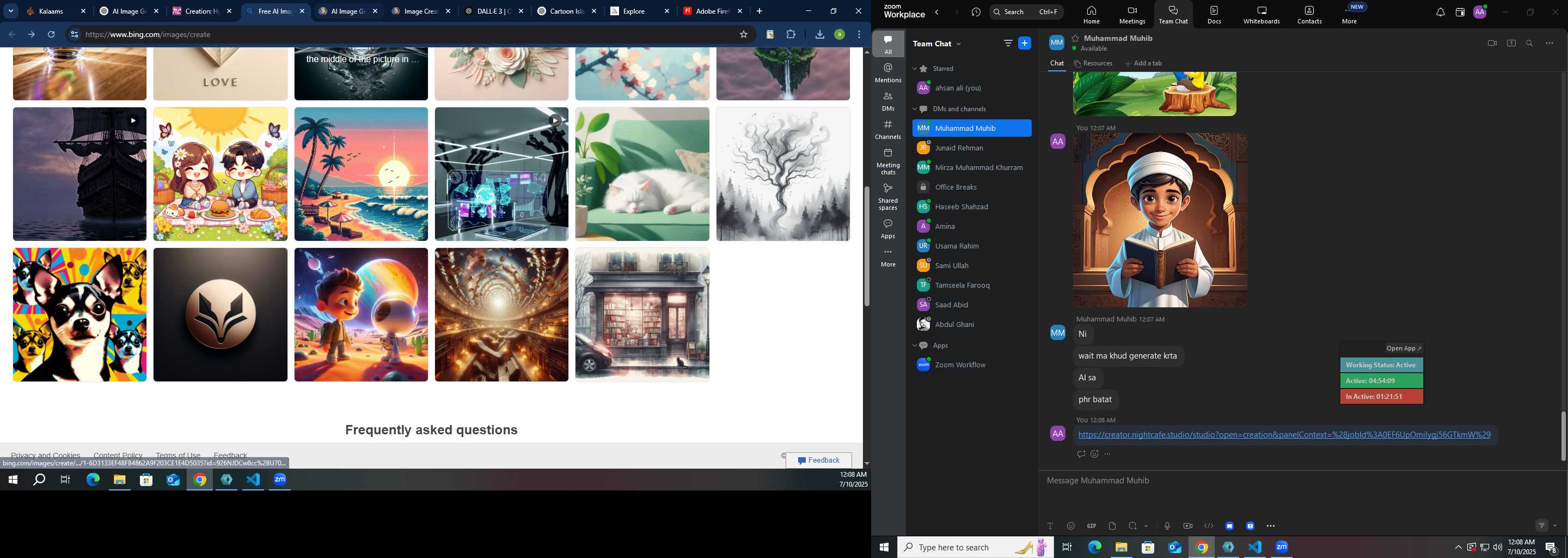Image resolution: width=1568 pixels, height=558 pixels.
Task: Toggle text formatting in message composer
Action: 1050,526
